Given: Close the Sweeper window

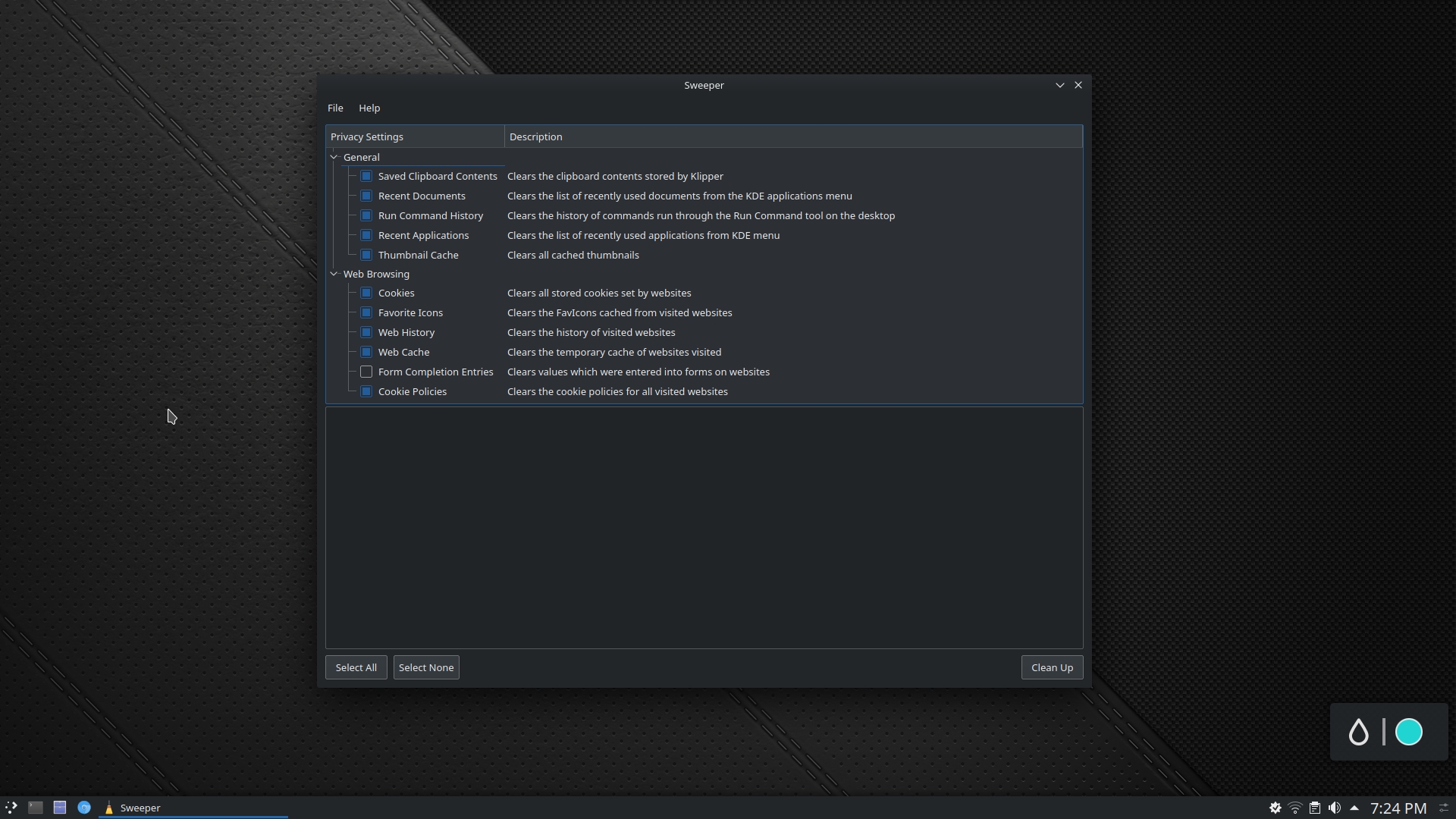Looking at the screenshot, I should click(1078, 85).
